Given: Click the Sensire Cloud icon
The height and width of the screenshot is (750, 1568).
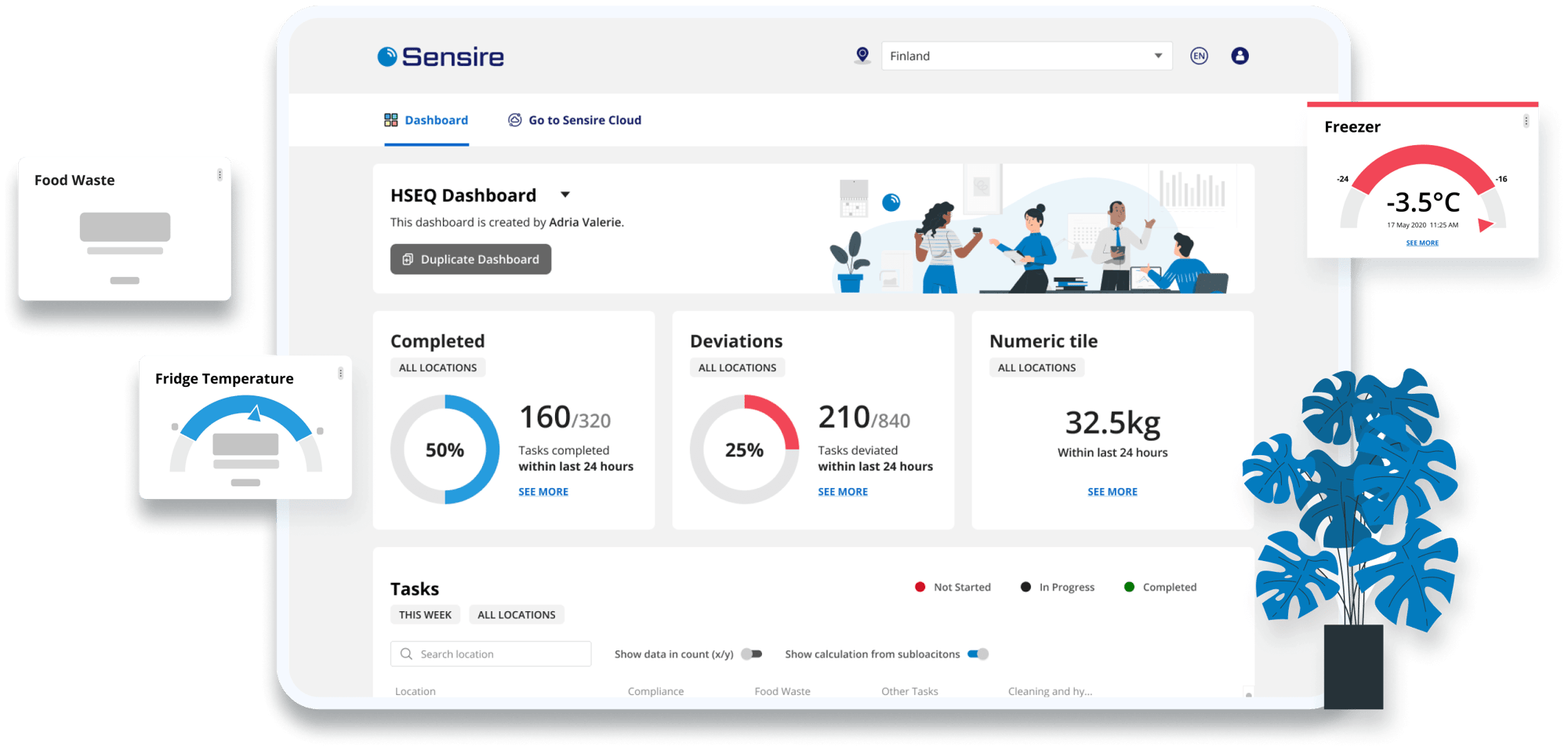Looking at the screenshot, I should [x=515, y=120].
